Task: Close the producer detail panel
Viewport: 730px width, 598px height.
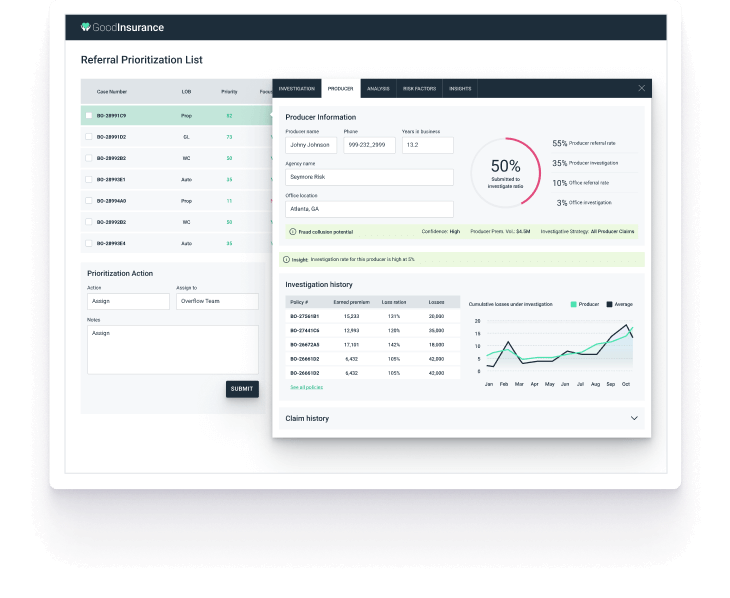Action: (642, 88)
